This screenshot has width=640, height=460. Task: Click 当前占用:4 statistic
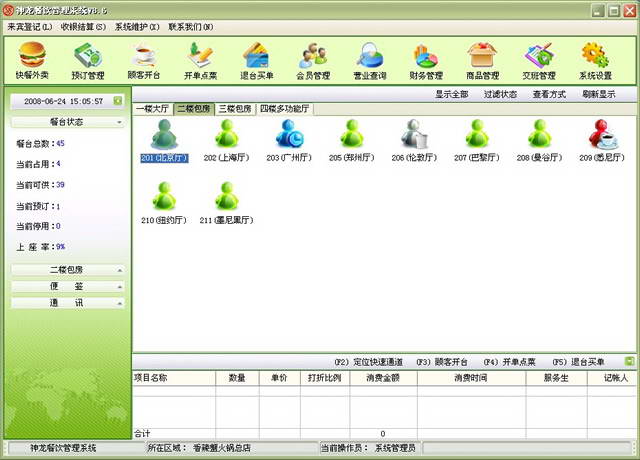tap(38, 164)
